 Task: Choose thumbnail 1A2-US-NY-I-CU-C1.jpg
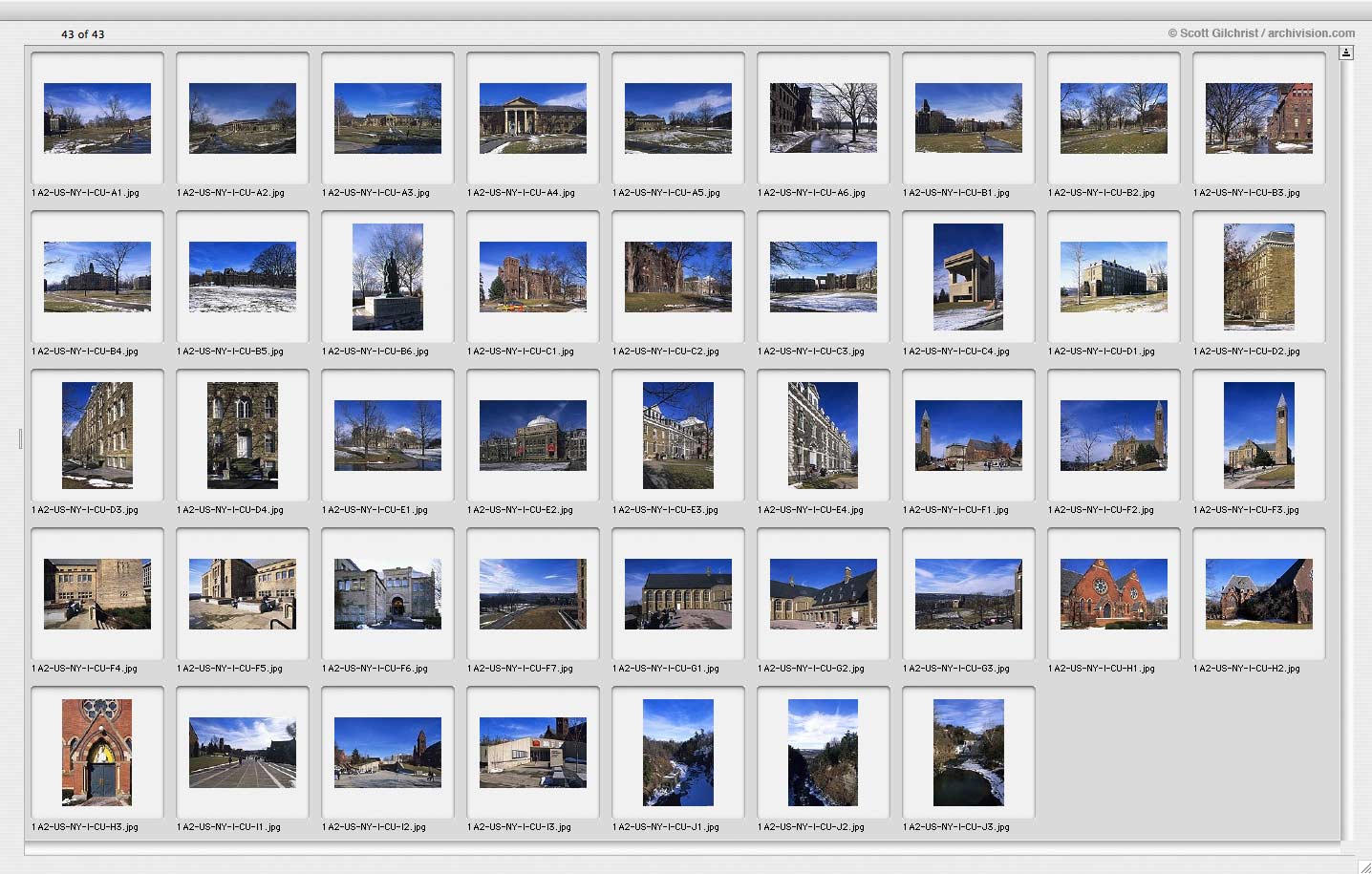(533, 277)
